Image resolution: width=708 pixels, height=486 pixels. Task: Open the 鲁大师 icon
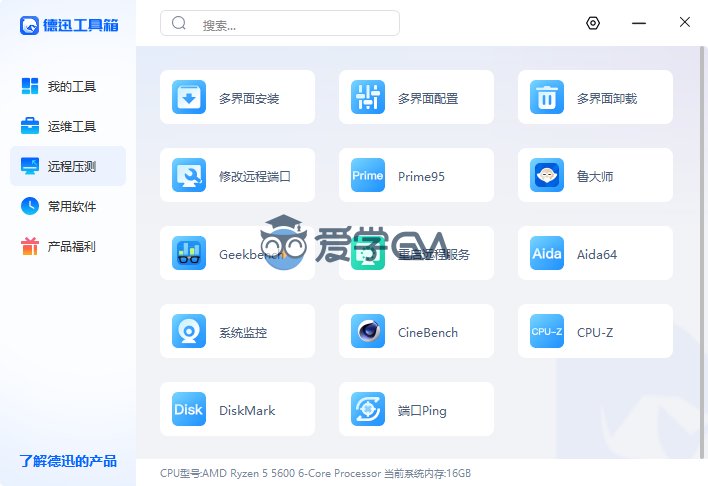tap(547, 175)
